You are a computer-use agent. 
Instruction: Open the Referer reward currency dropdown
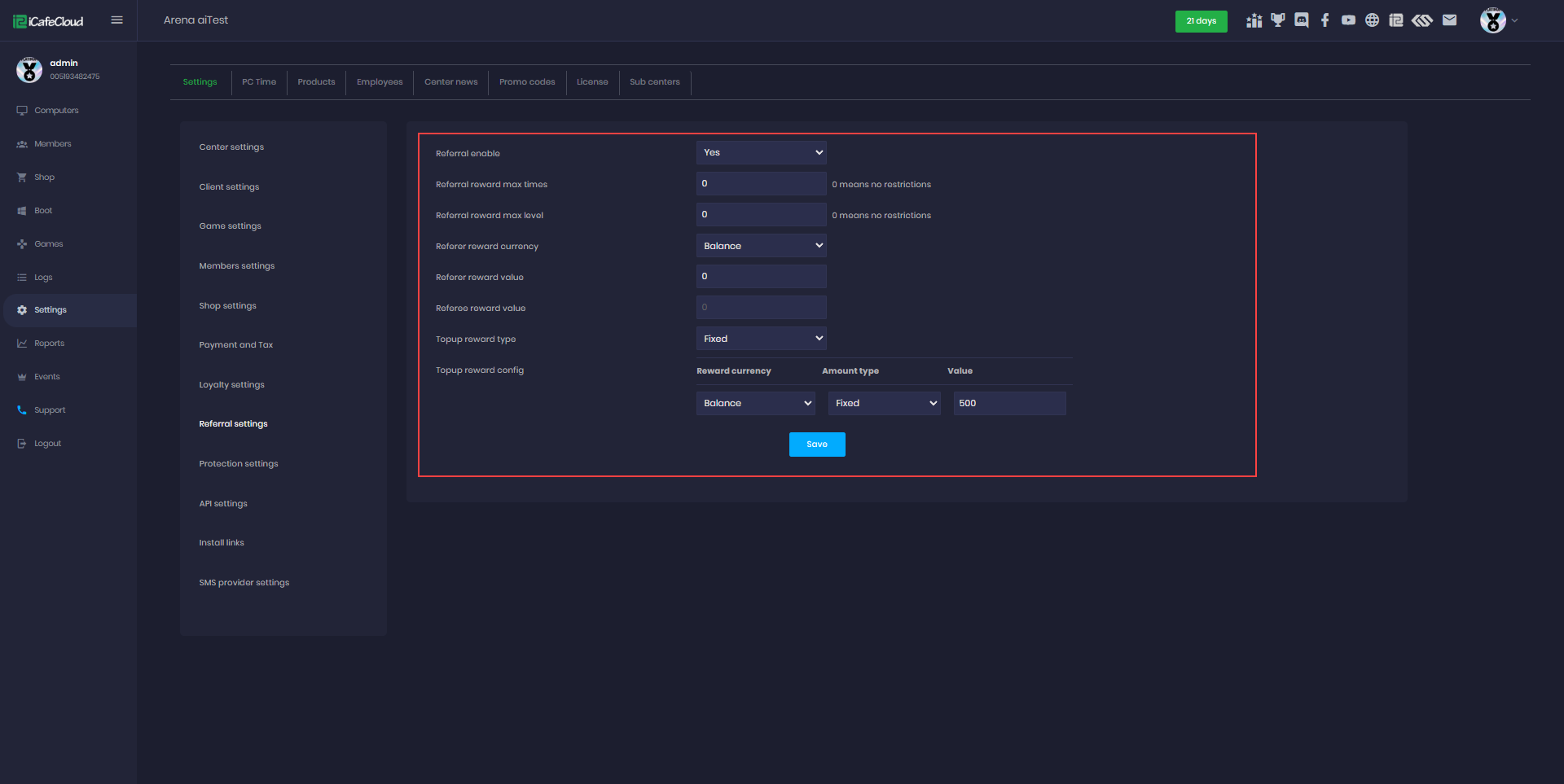pyautogui.click(x=761, y=246)
